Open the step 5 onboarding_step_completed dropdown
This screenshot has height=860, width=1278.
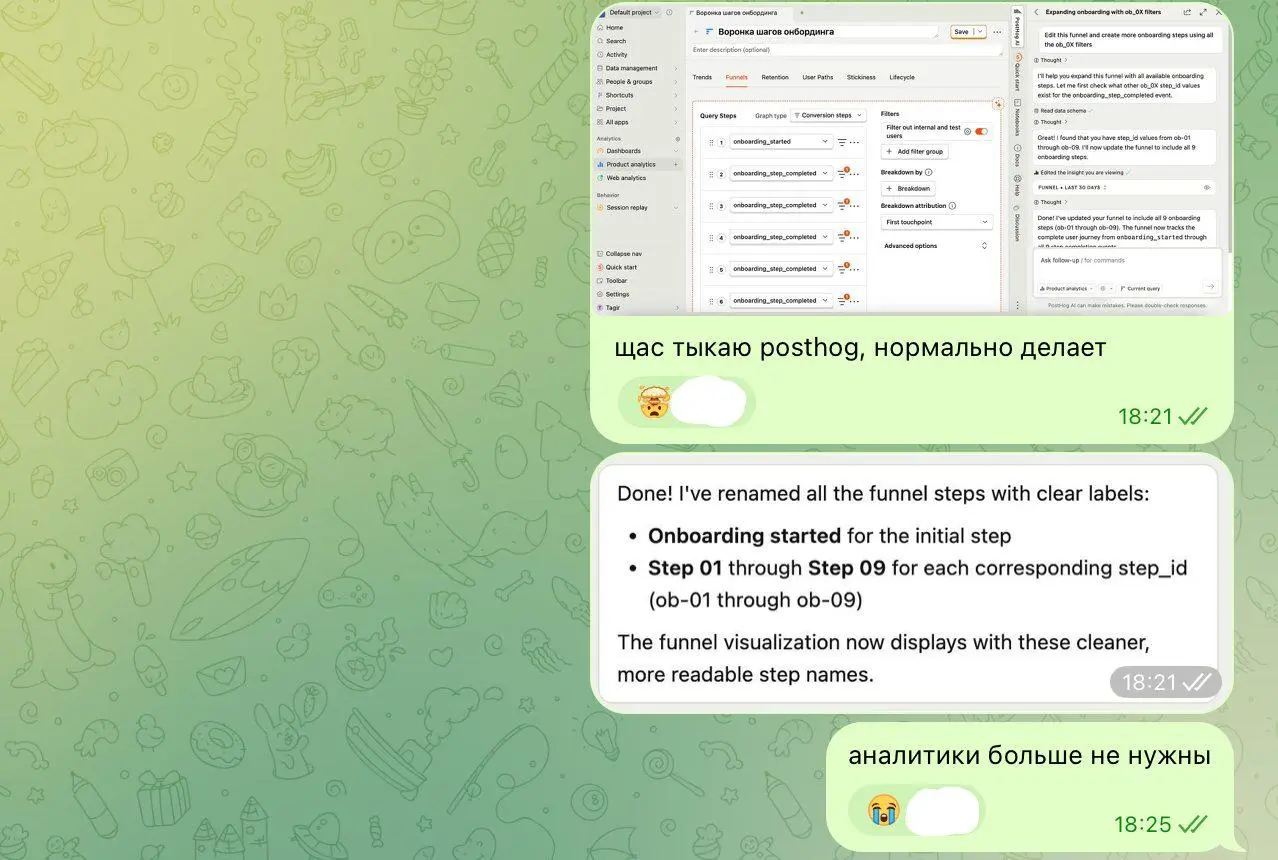(781, 269)
